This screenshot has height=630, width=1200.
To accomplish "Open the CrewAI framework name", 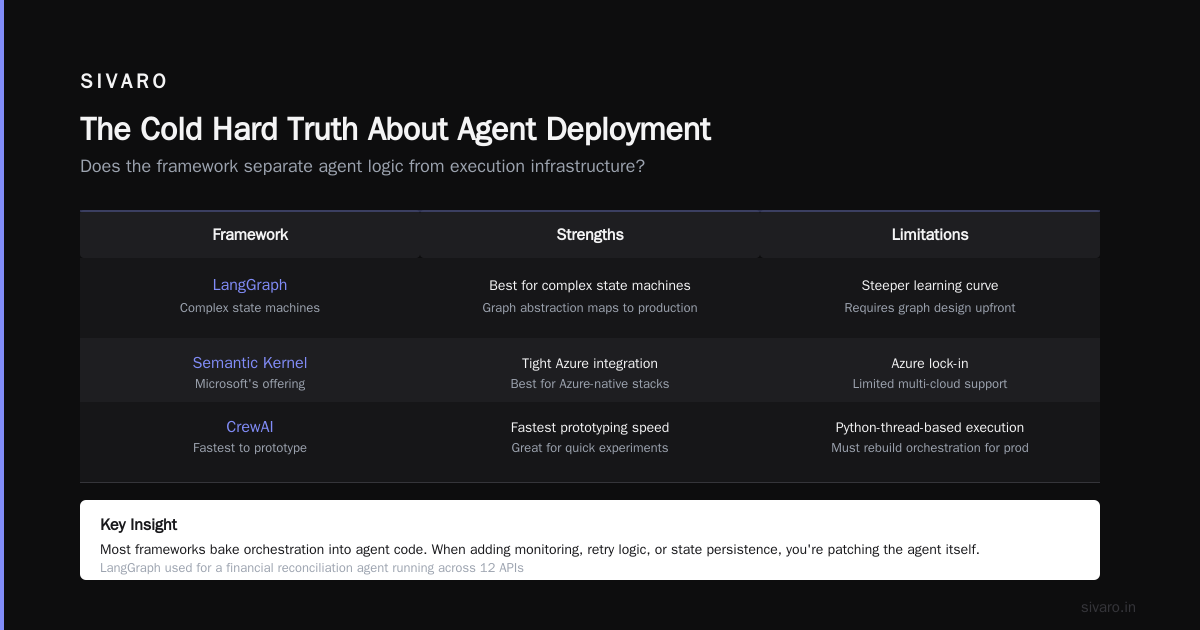I will coord(250,427).
